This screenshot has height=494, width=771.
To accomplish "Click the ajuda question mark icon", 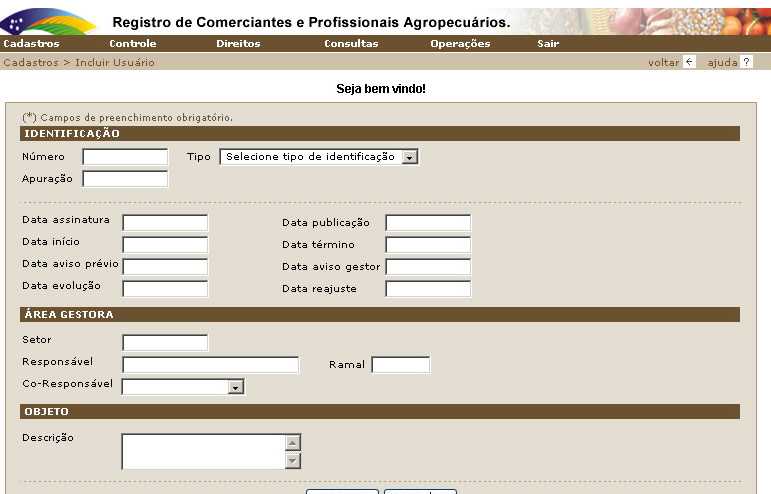I will pyautogui.click(x=746, y=62).
